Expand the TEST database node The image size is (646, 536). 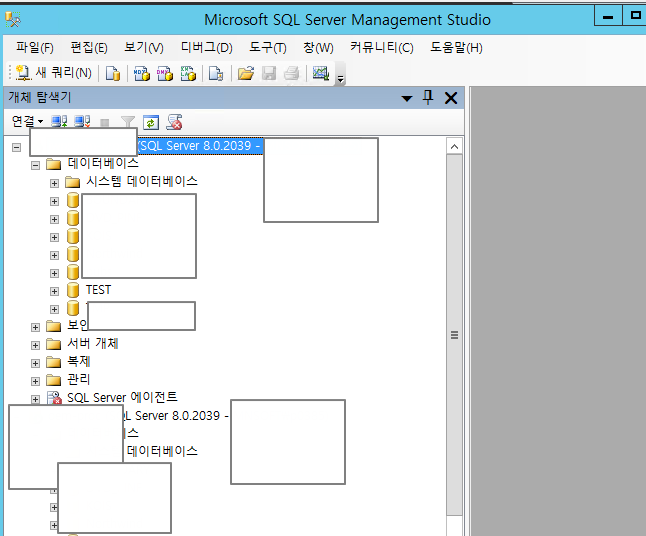[54, 291]
